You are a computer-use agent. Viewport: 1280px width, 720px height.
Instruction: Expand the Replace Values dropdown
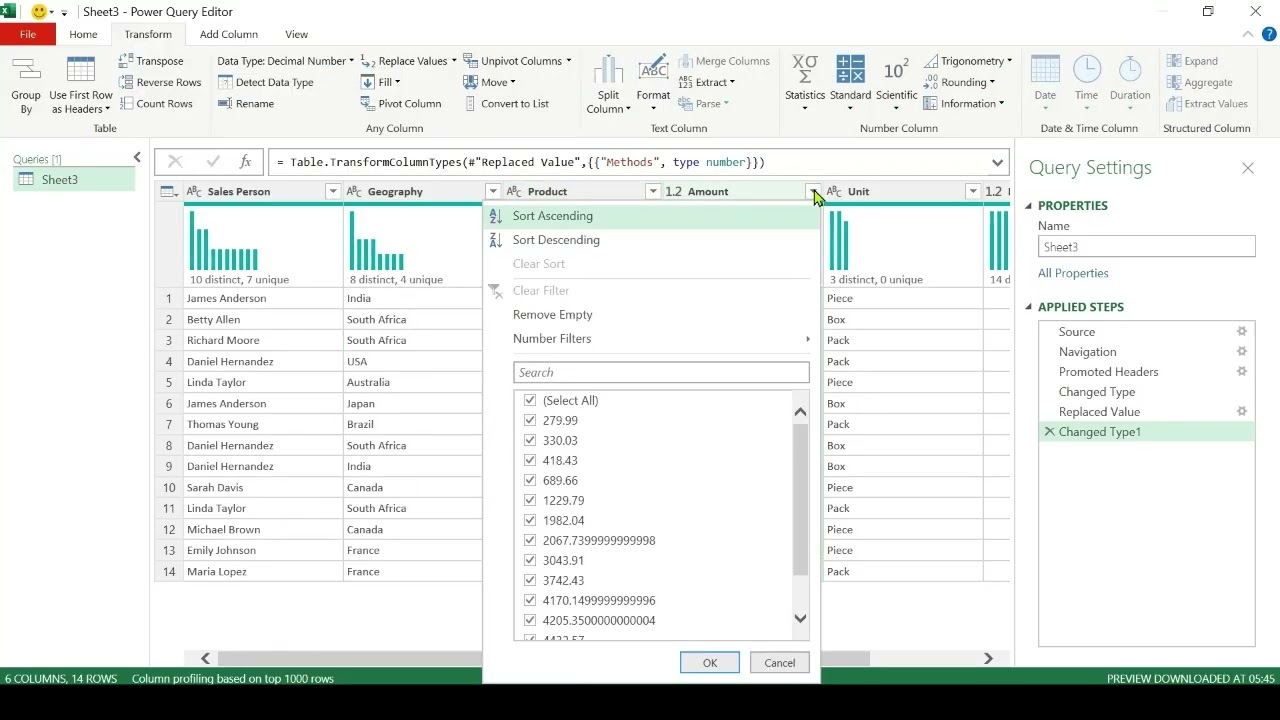coord(454,61)
